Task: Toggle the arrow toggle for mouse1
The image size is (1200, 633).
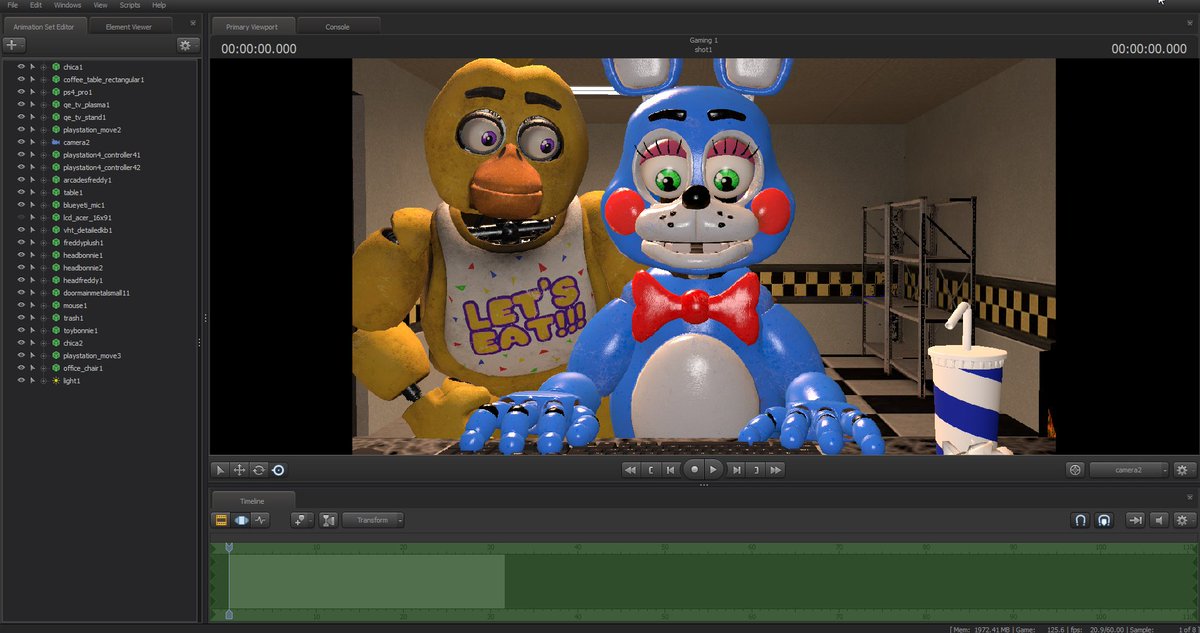Action: (32, 305)
